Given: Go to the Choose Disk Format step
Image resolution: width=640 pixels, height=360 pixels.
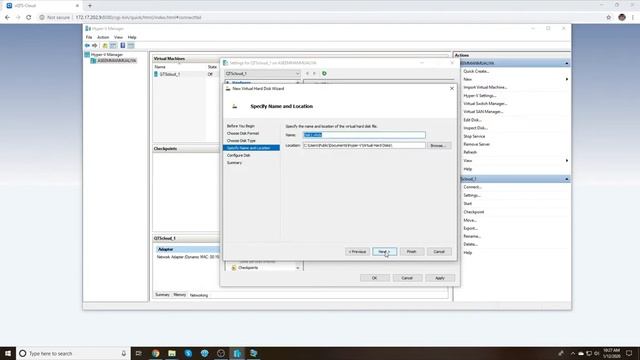Looking at the screenshot, I should click(x=243, y=133).
